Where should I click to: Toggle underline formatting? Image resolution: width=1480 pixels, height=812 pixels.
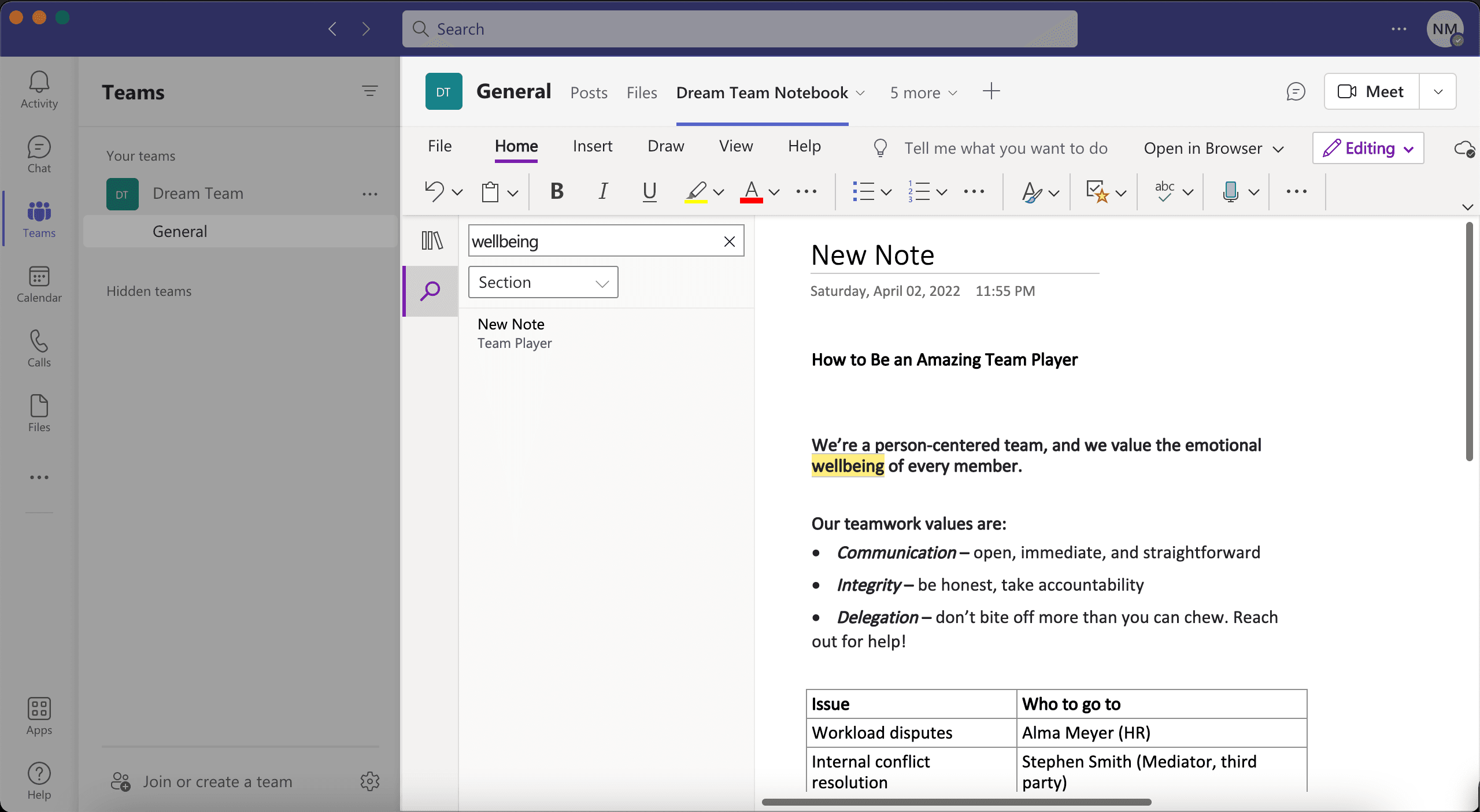coord(649,191)
